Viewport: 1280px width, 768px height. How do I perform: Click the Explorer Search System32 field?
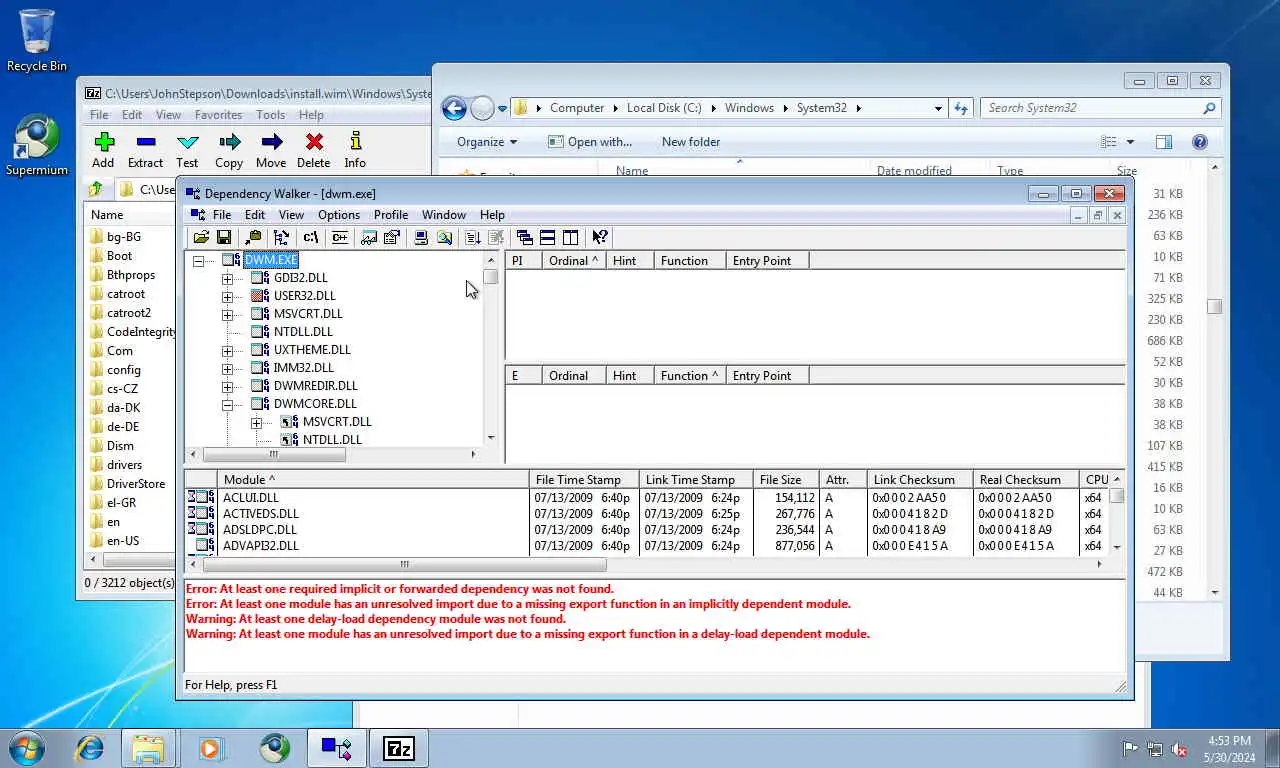tap(1099, 108)
